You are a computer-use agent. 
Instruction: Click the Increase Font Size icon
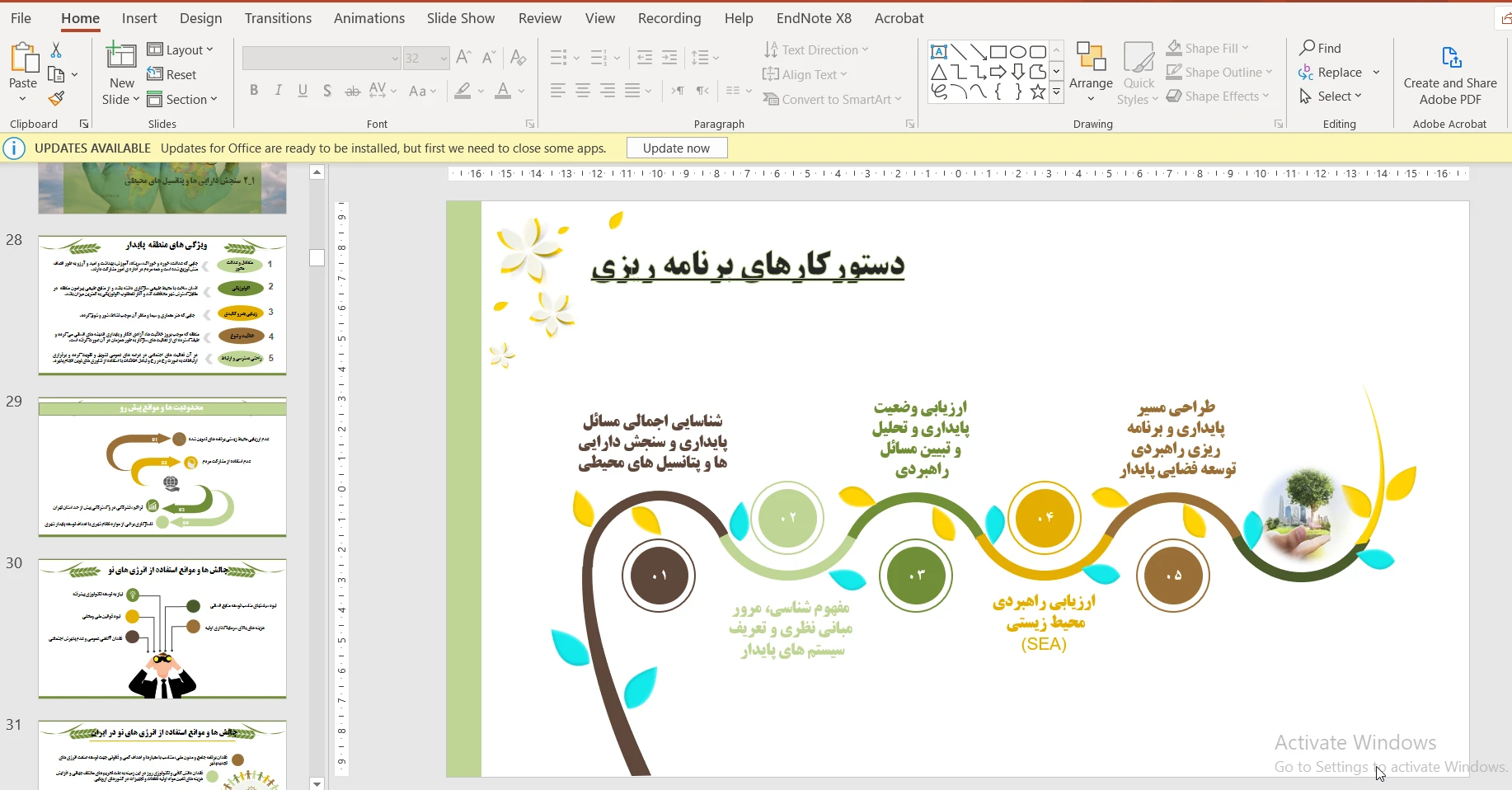[x=463, y=58]
